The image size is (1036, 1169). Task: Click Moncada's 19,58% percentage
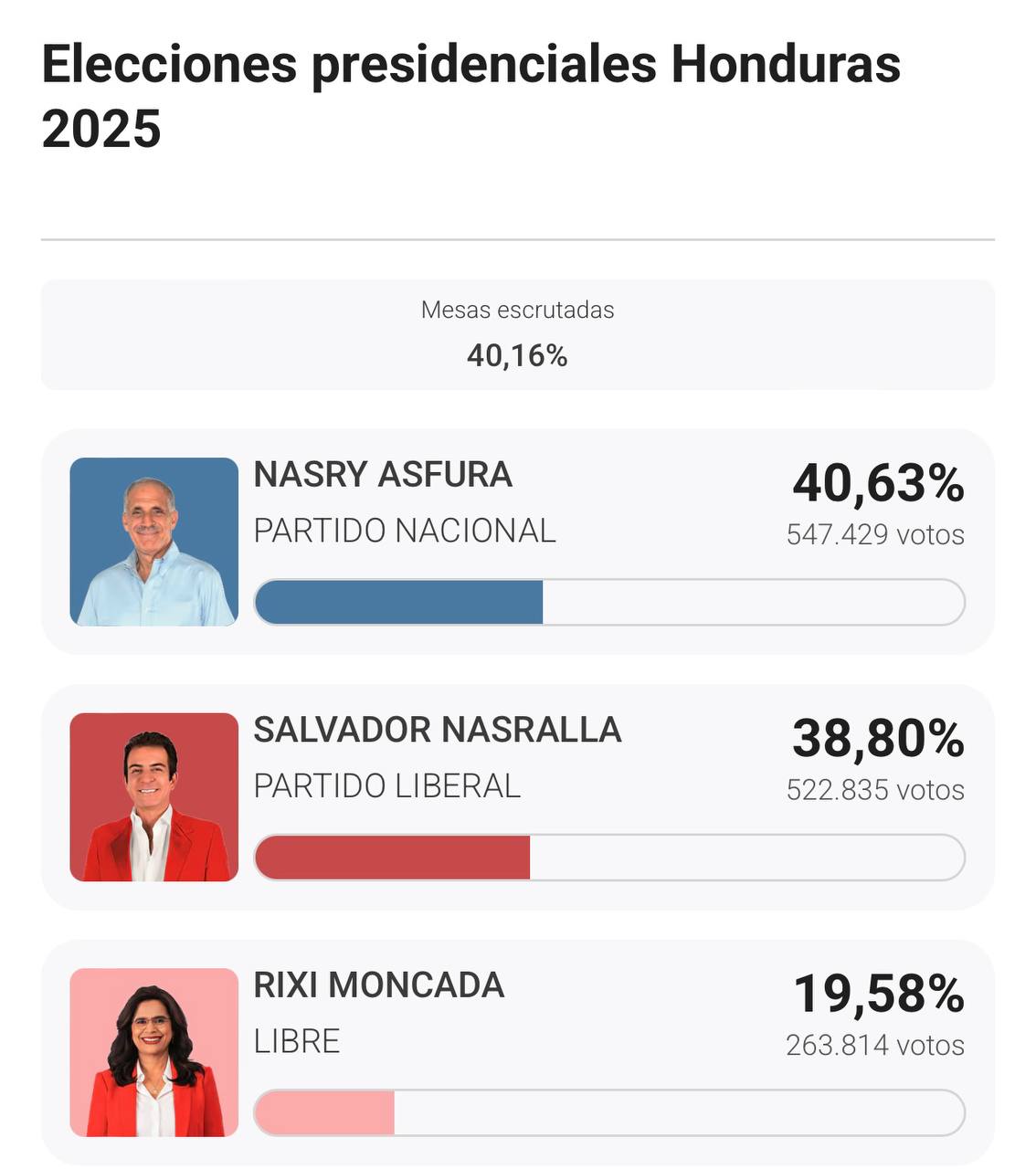tap(878, 994)
